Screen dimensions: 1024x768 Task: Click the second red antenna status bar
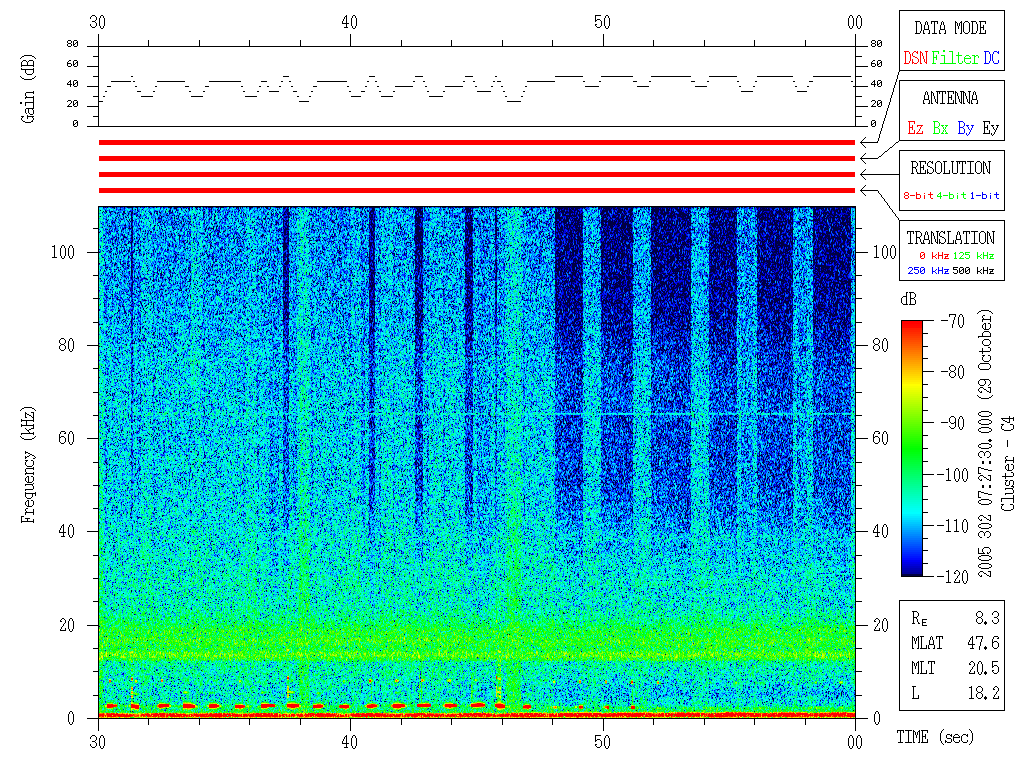point(477,158)
